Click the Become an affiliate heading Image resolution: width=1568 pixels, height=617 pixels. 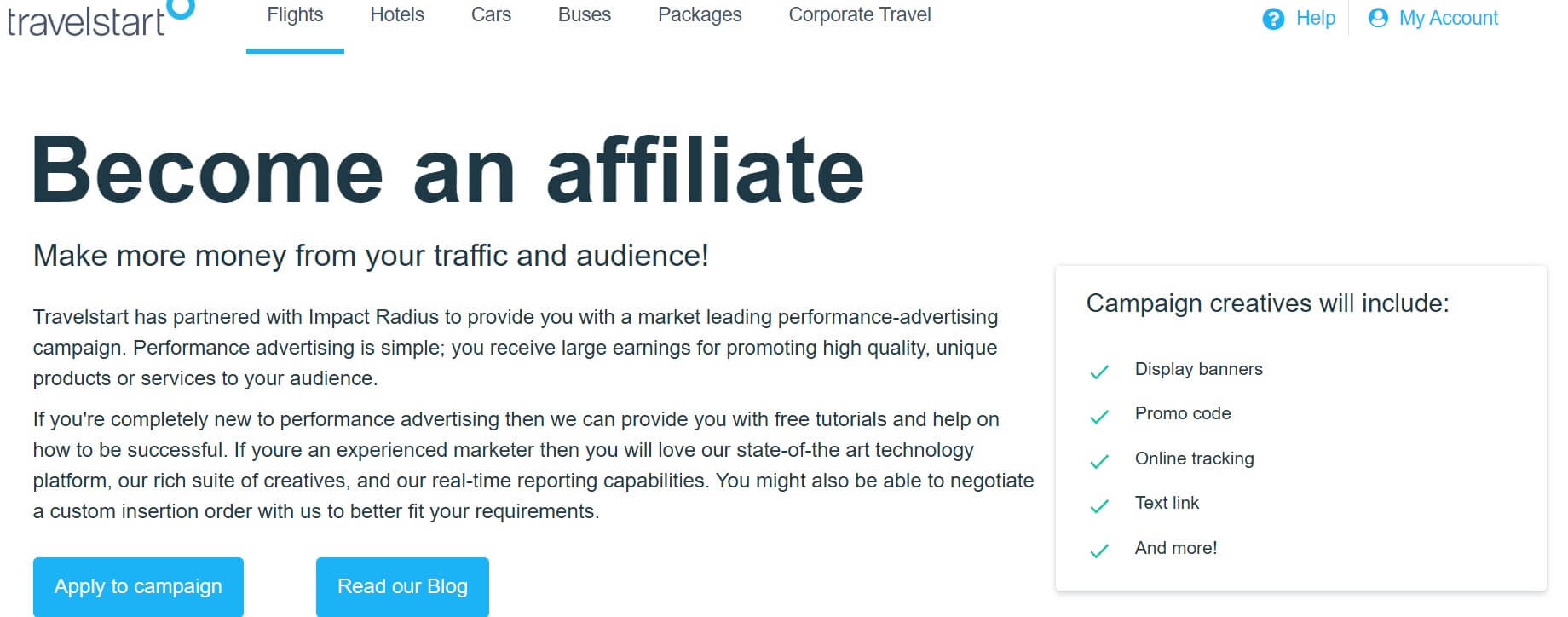(x=448, y=170)
